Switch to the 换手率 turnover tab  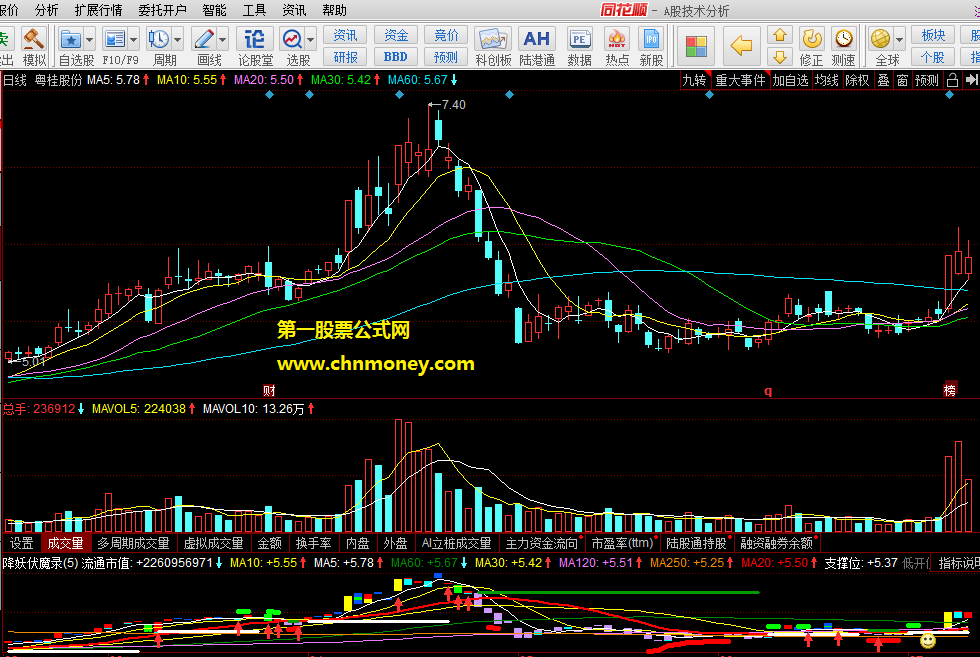click(x=313, y=543)
